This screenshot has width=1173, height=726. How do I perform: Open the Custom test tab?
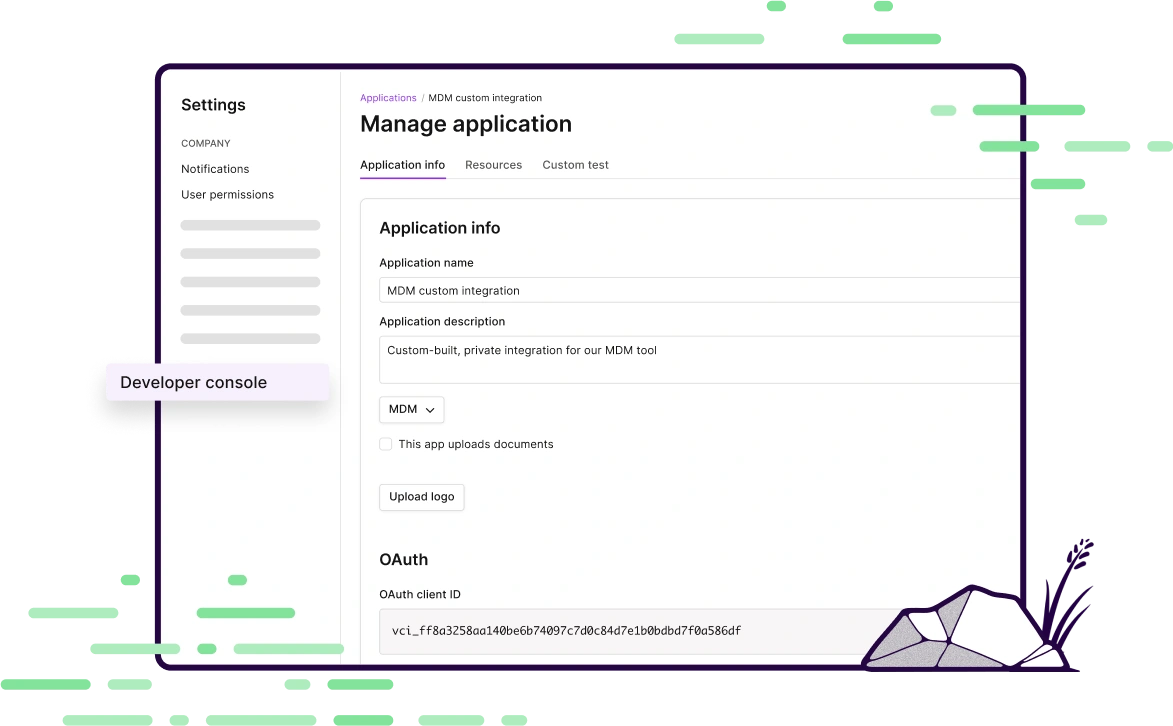(575, 165)
